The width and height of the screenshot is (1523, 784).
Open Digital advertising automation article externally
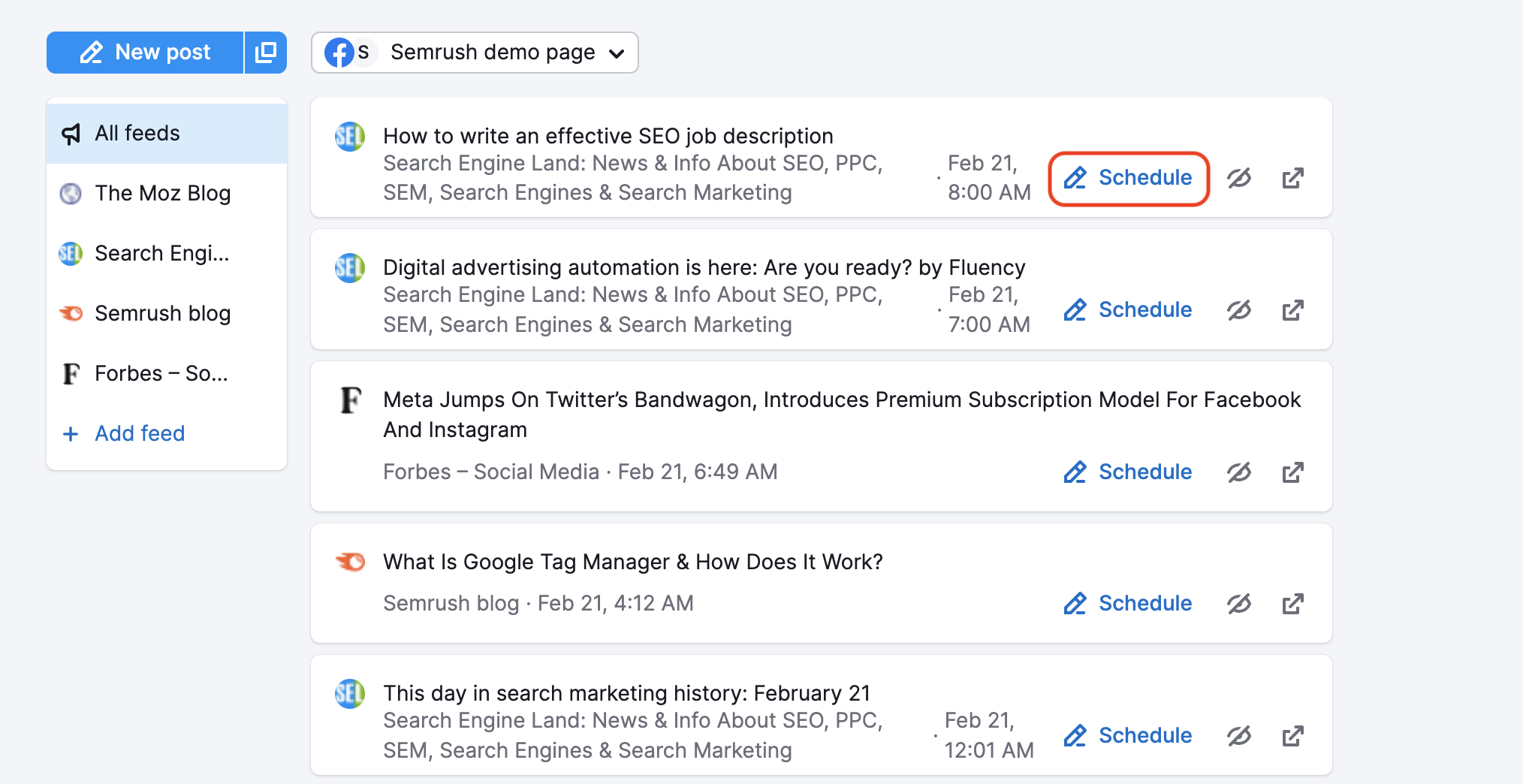coord(1292,310)
